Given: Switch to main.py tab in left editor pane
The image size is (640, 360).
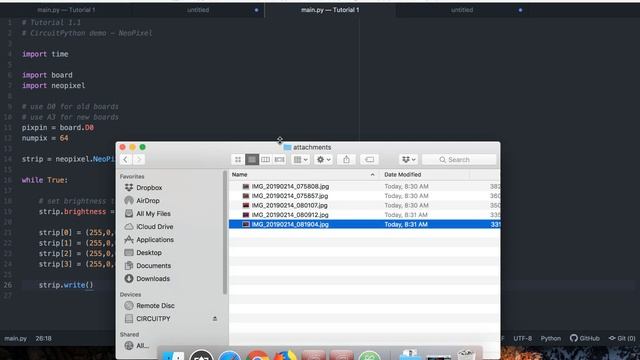Looking at the screenshot, I should pos(66,10).
